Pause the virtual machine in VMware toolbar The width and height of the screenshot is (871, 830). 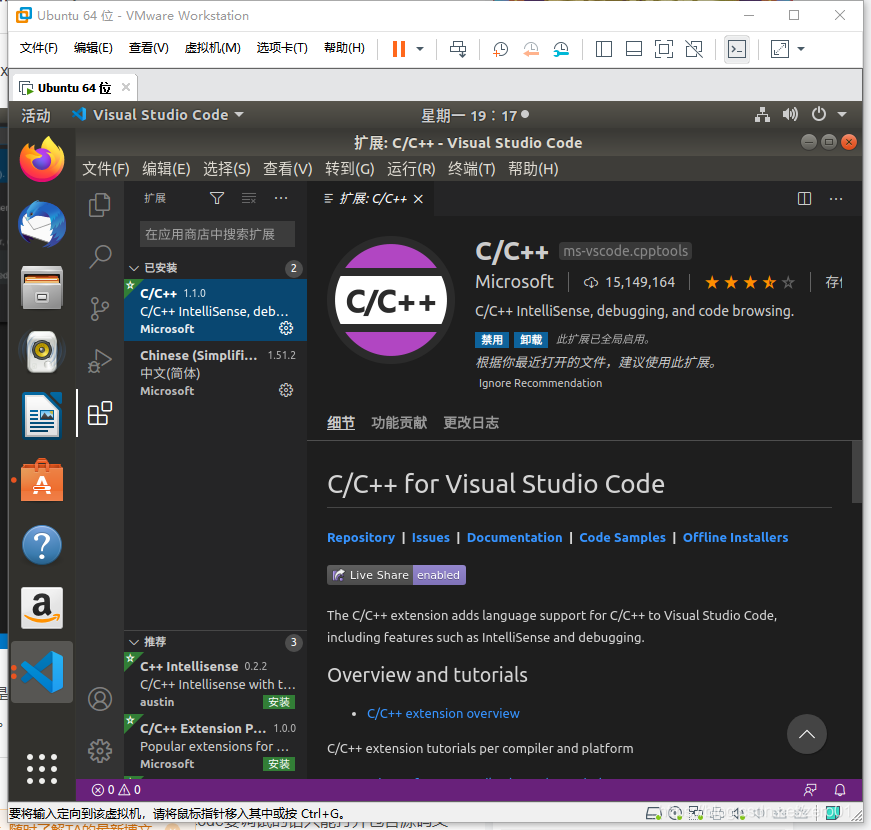[399, 49]
